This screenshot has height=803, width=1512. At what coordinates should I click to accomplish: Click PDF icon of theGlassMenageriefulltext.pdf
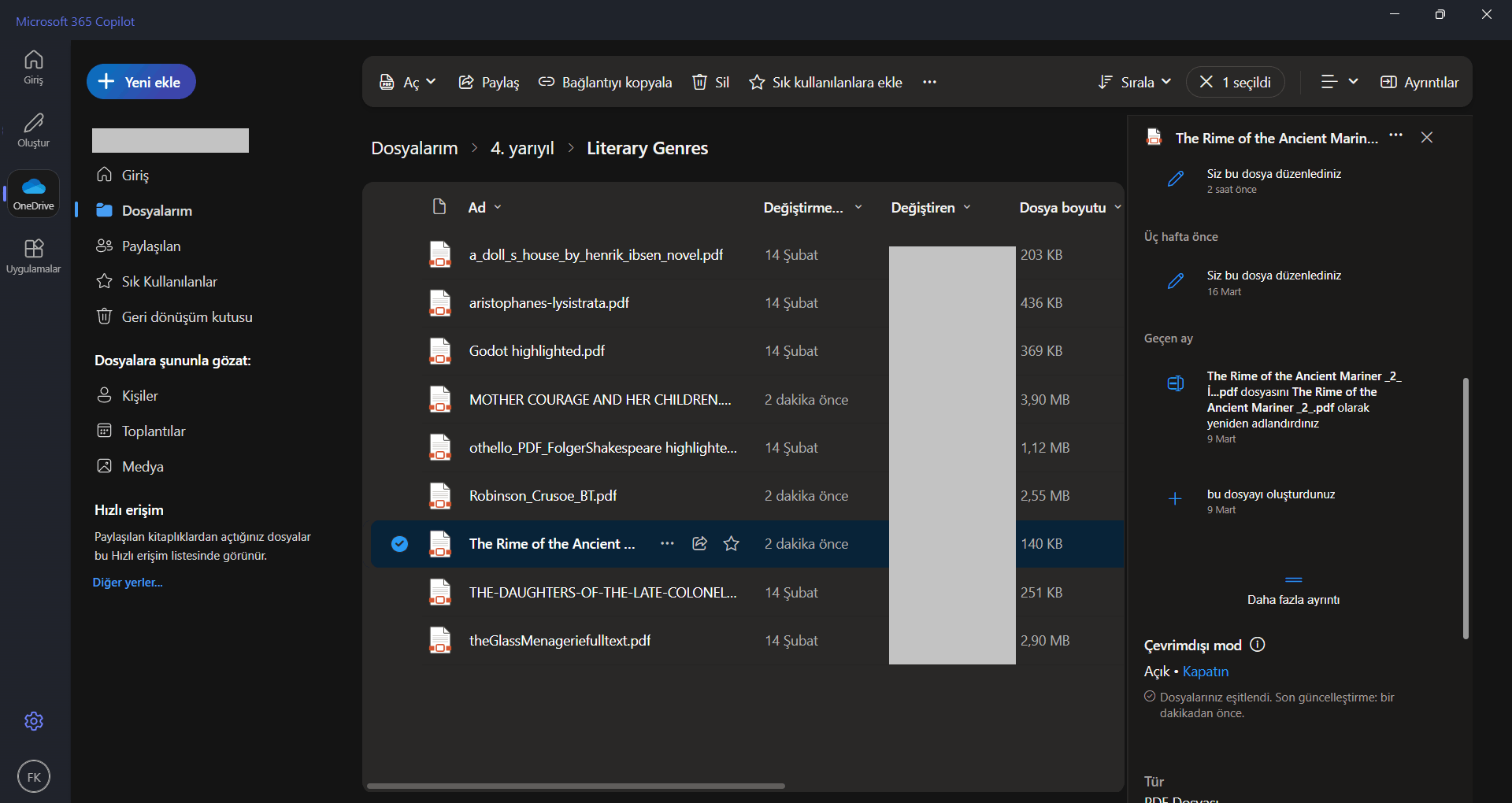pyautogui.click(x=439, y=641)
